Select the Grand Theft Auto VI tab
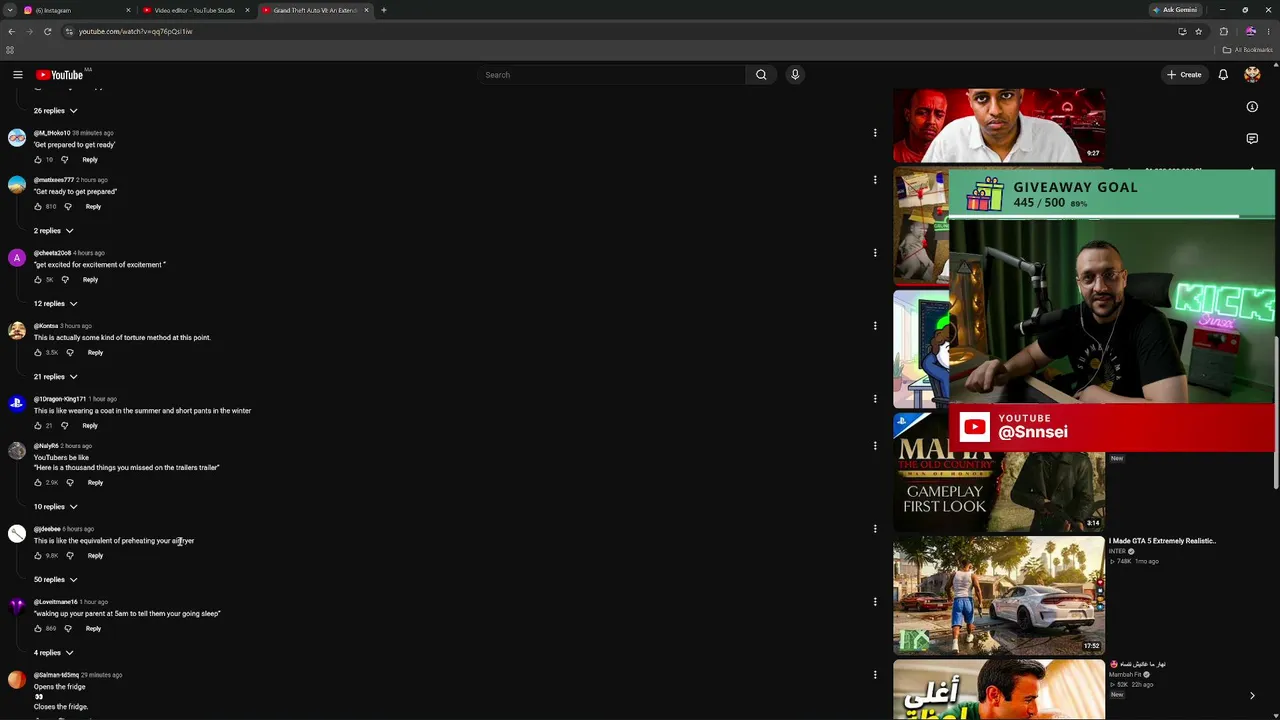The width and height of the screenshot is (1280, 720). (x=314, y=10)
